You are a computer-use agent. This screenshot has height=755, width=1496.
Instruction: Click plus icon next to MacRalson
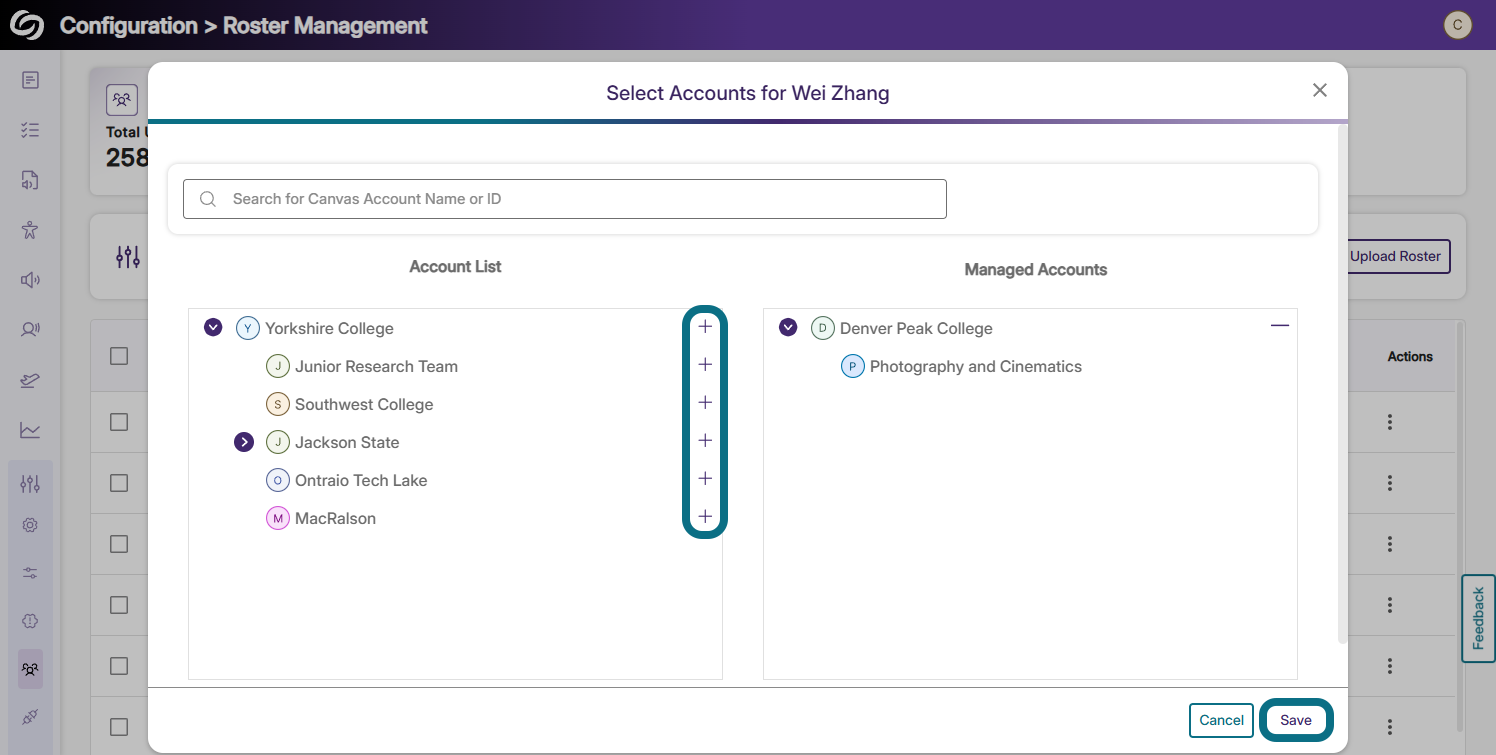705,517
